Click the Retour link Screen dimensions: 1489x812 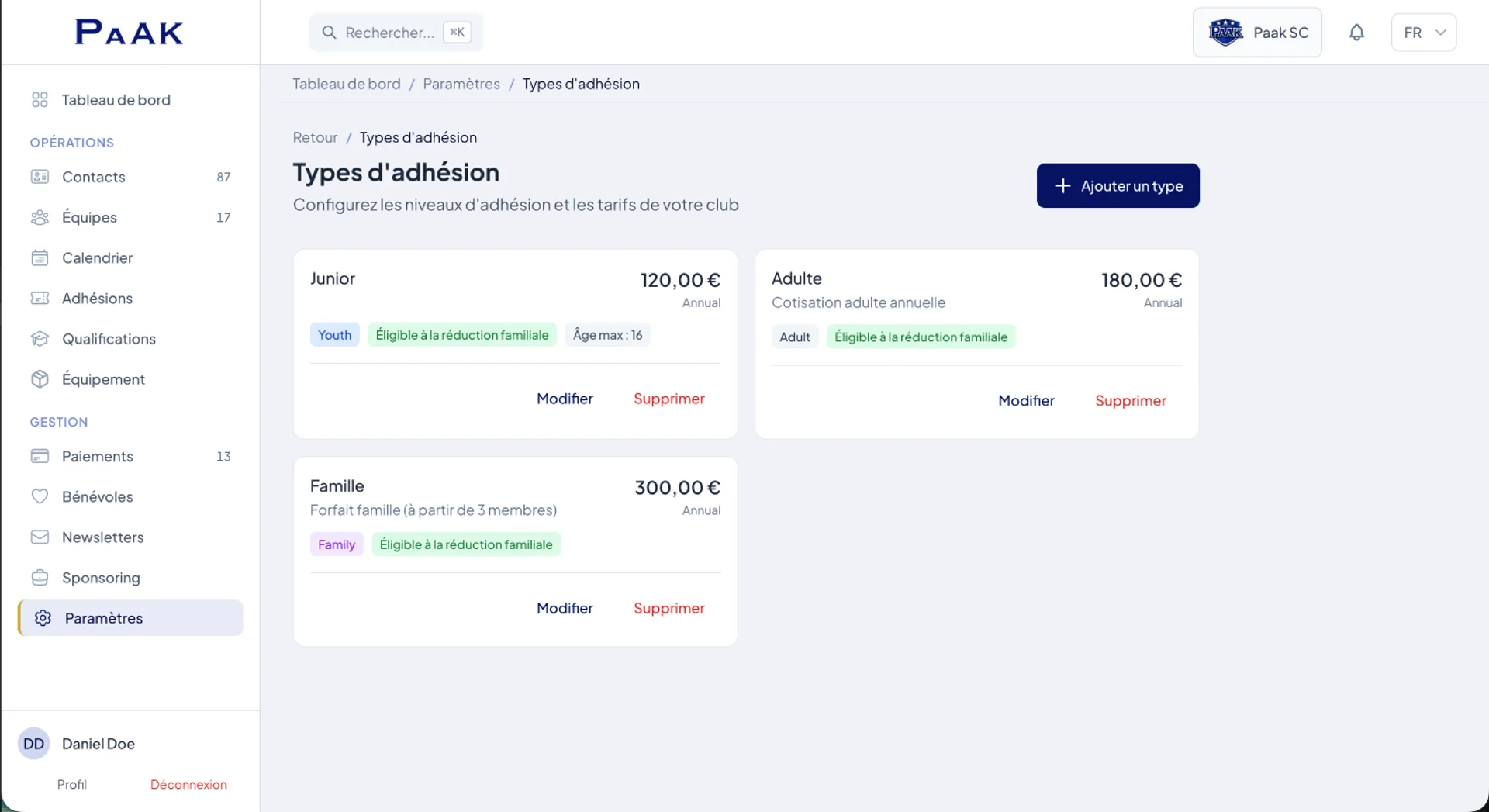(x=315, y=137)
